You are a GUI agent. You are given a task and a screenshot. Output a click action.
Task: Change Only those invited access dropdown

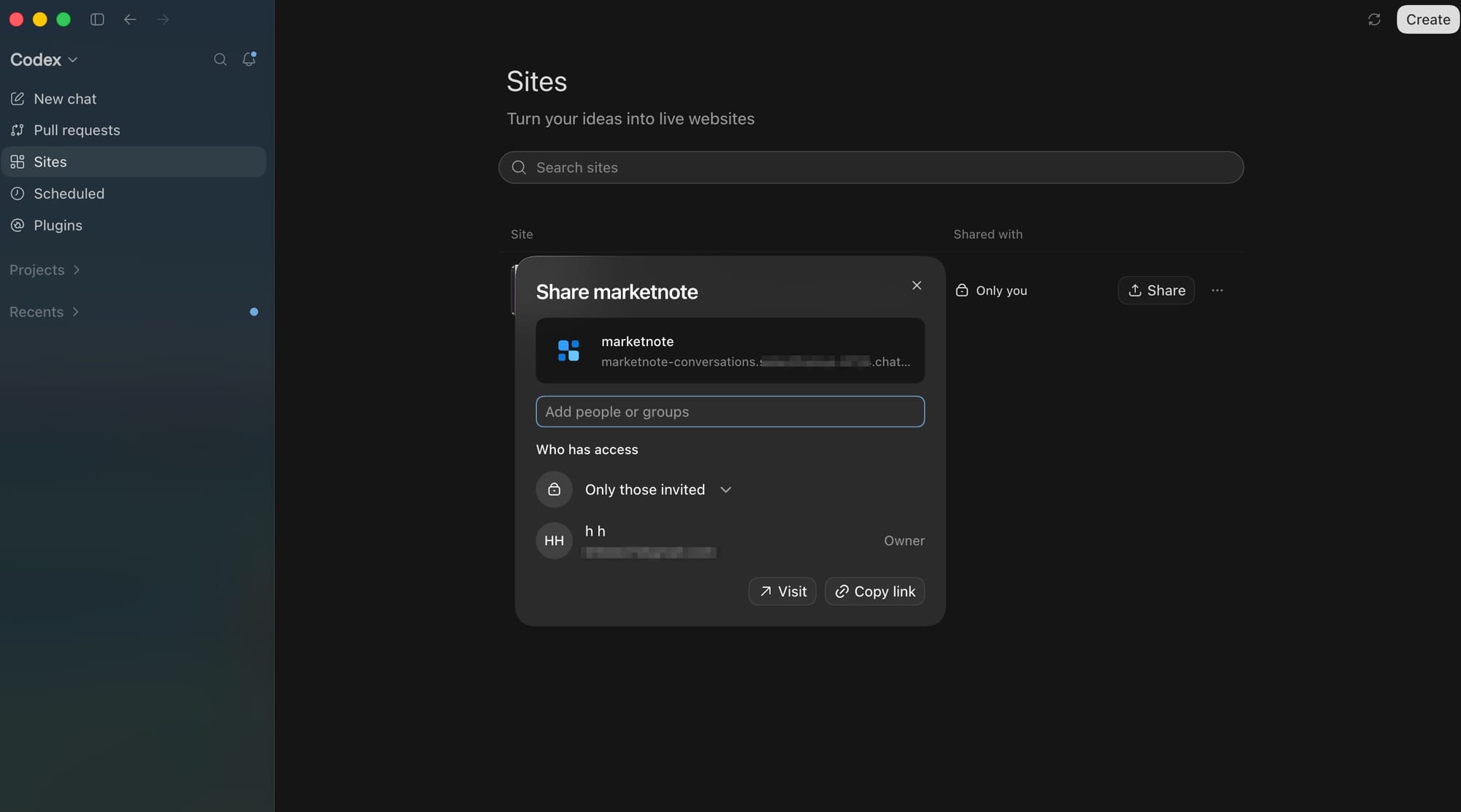(657, 490)
